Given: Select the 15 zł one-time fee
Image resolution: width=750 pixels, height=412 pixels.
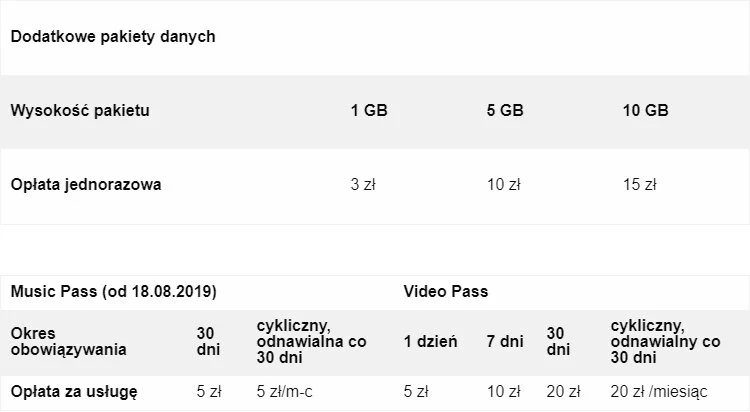Looking at the screenshot, I should click(639, 185).
